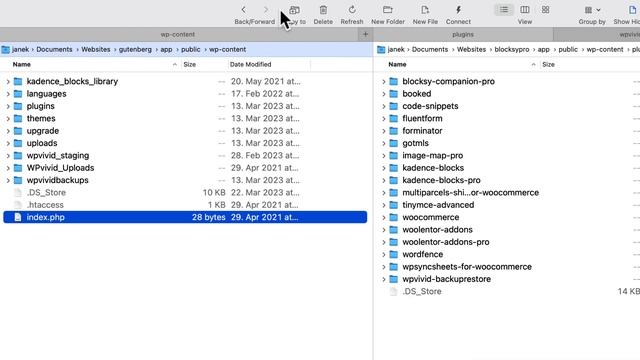Click Websites in the right breadcrumb

pyautogui.click(x=471, y=49)
